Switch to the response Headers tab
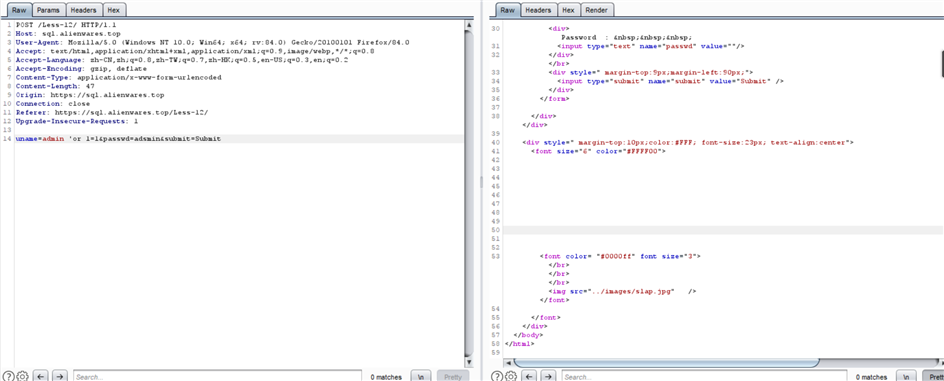 (x=538, y=10)
